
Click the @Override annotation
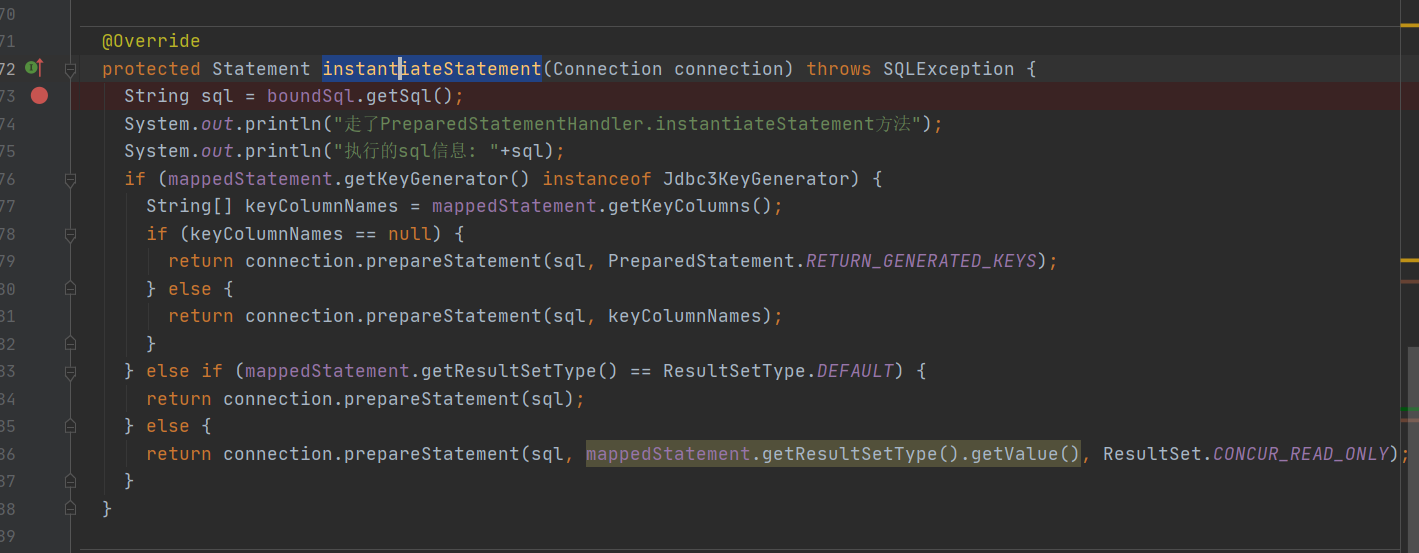[x=151, y=41]
